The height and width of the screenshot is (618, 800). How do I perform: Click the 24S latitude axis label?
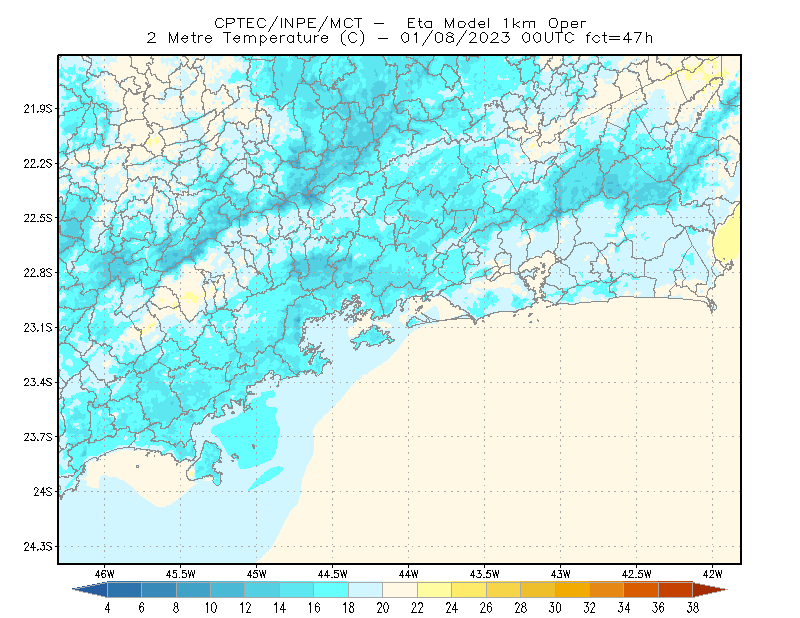point(43,491)
